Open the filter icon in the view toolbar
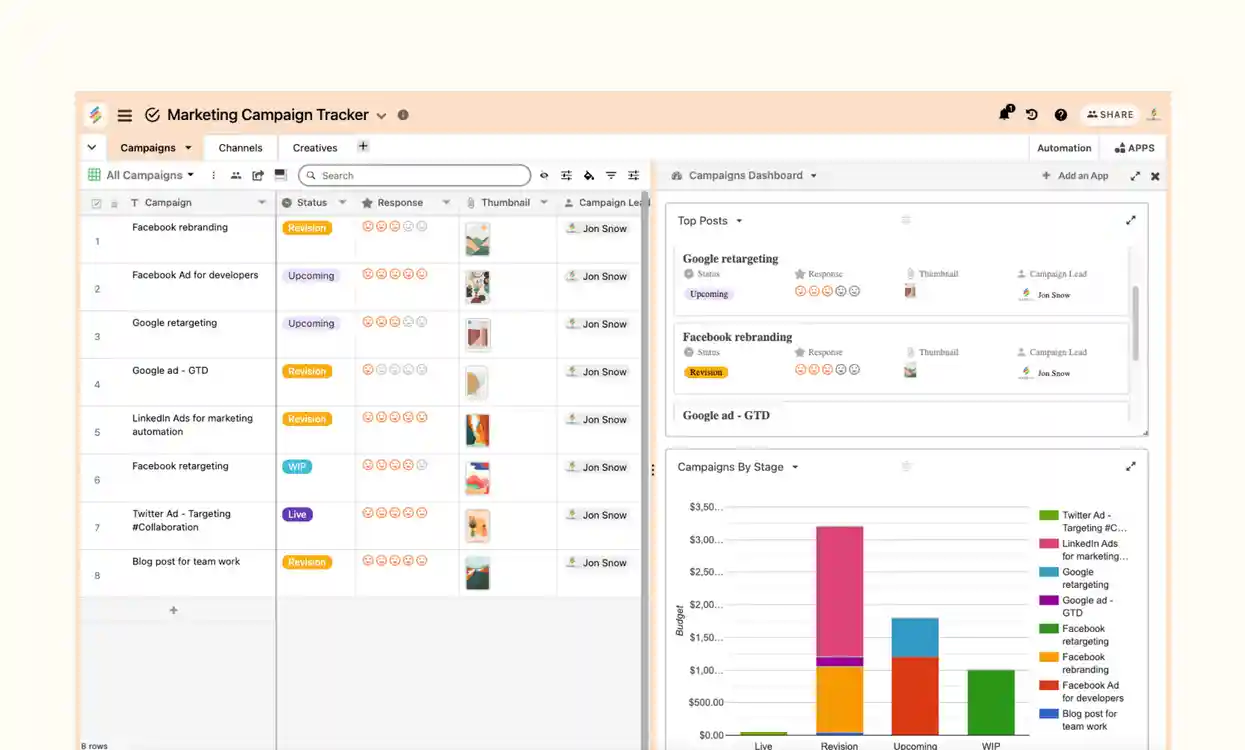 (x=610, y=175)
